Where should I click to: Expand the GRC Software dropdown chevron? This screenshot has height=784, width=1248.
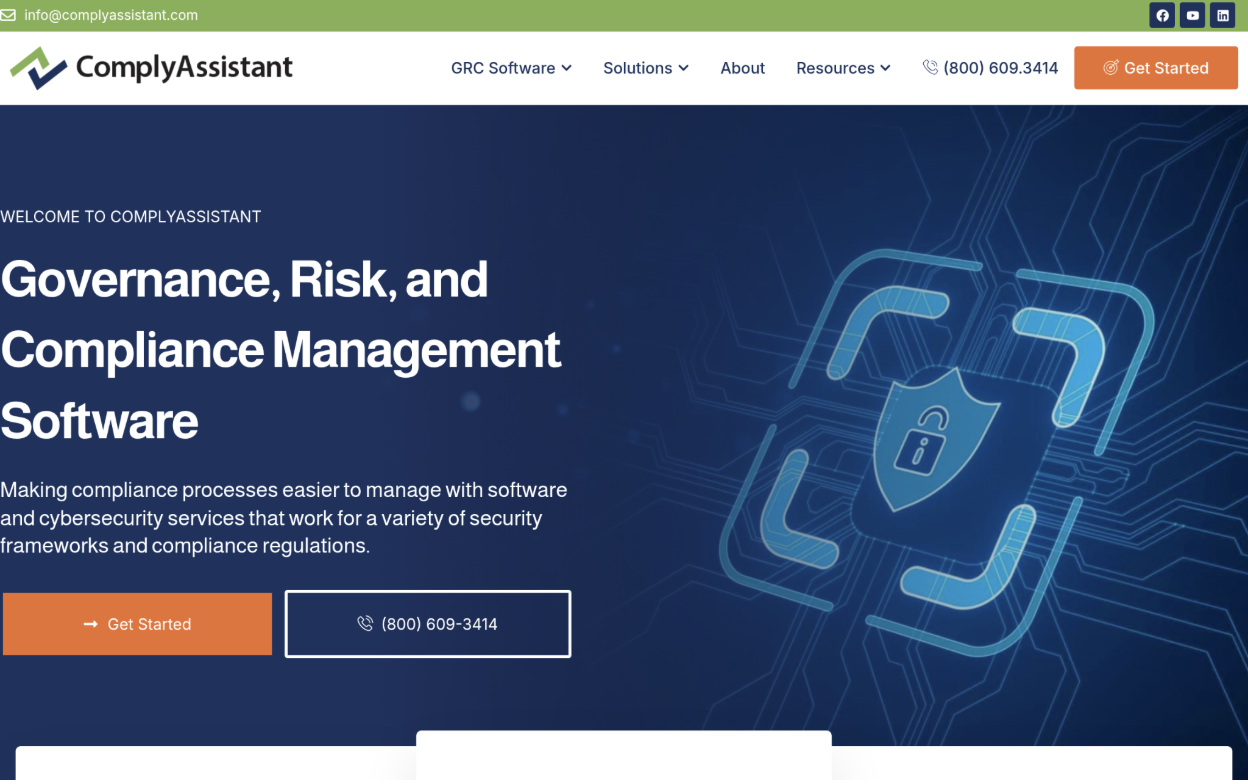tap(566, 68)
